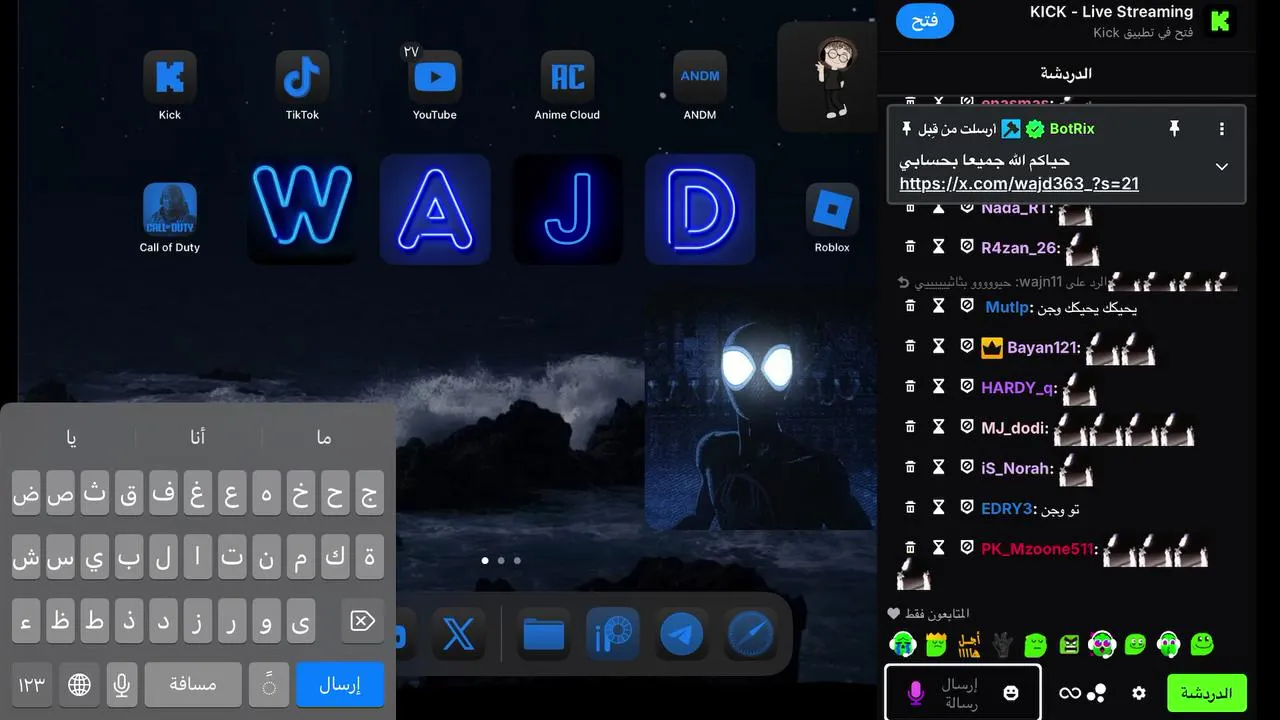The height and width of the screenshot is (720, 1280).
Task: Tap the purple microphone in message box
Action: point(915,692)
